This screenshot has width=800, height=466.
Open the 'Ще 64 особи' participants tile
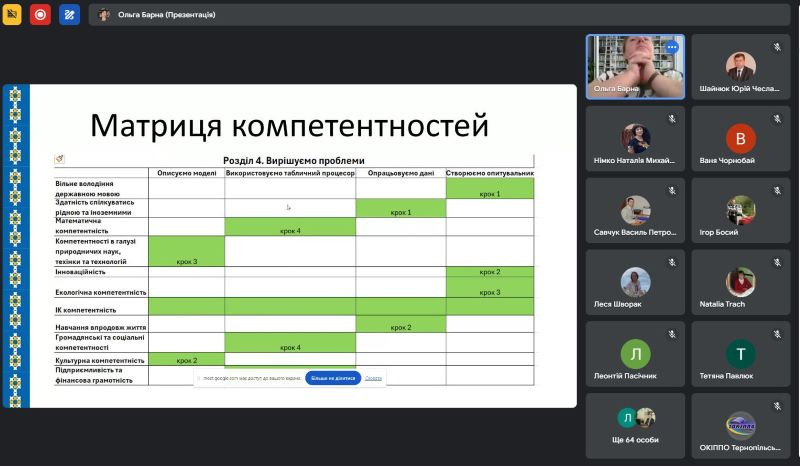click(635, 426)
